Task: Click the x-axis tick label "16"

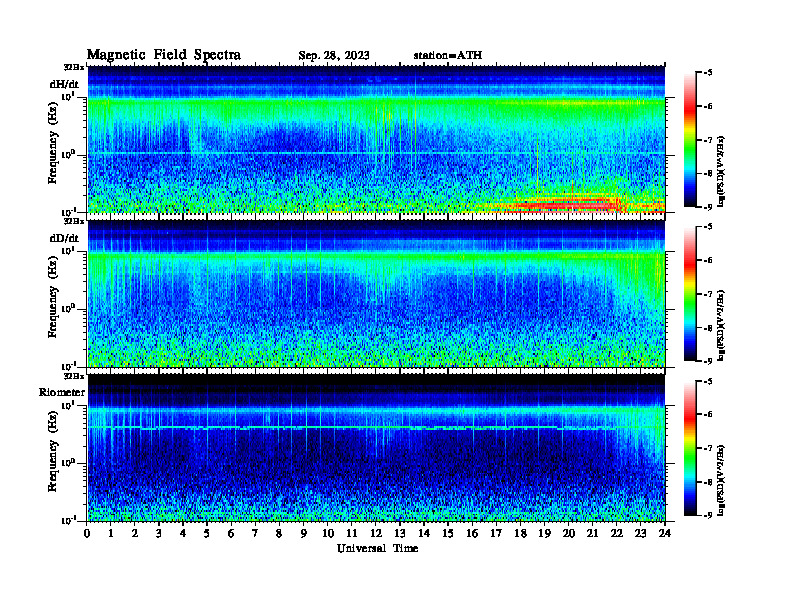Action: point(472,533)
